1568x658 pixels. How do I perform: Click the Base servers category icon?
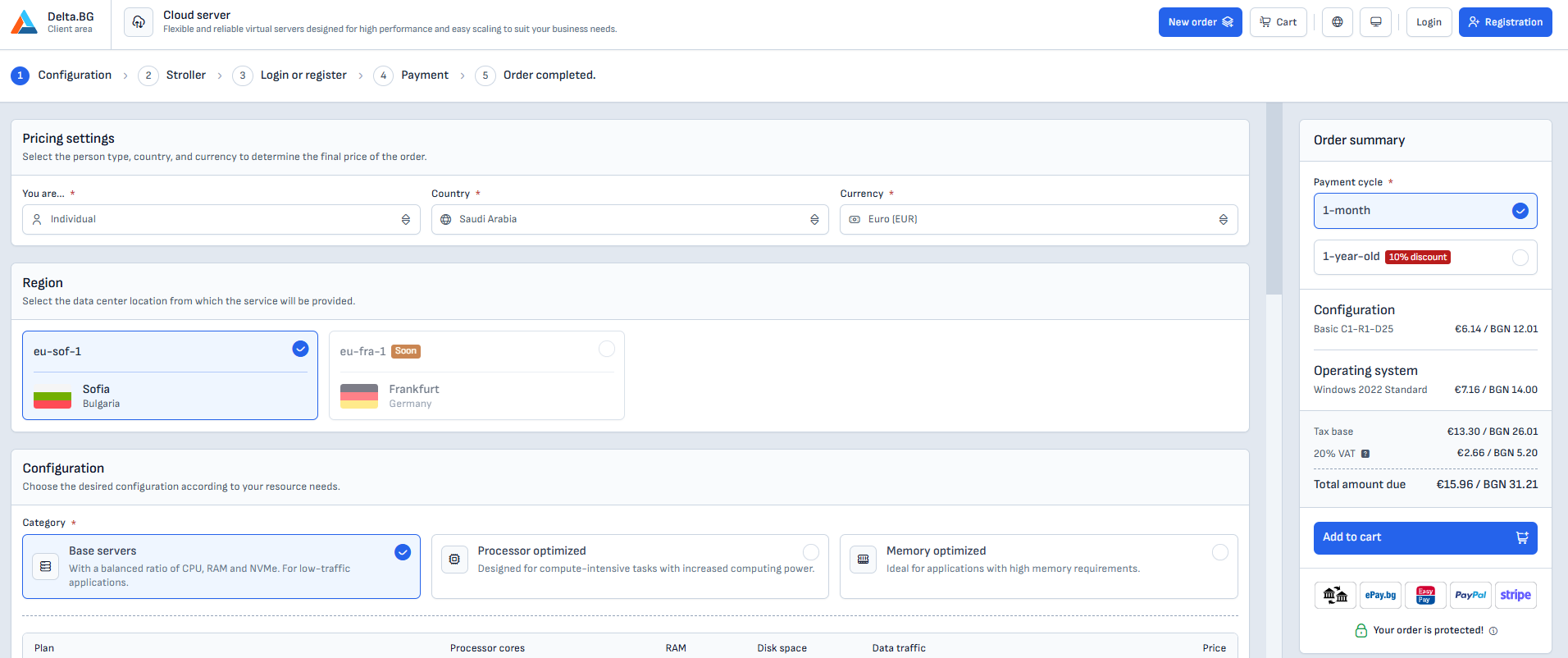click(46, 566)
